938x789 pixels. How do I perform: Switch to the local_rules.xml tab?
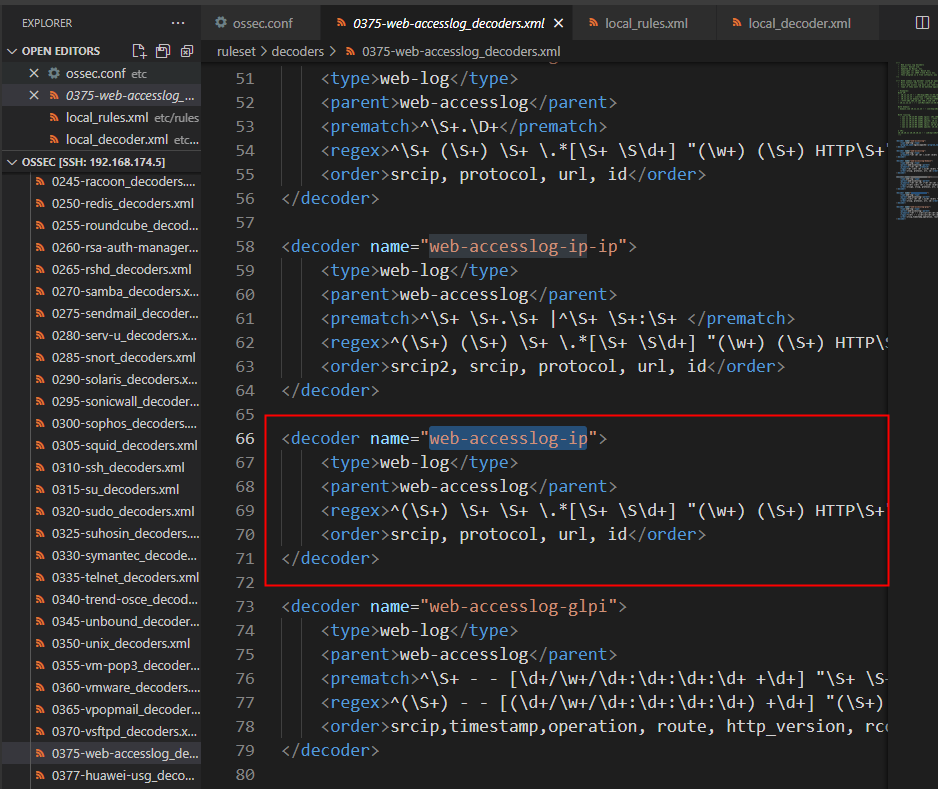[645, 23]
